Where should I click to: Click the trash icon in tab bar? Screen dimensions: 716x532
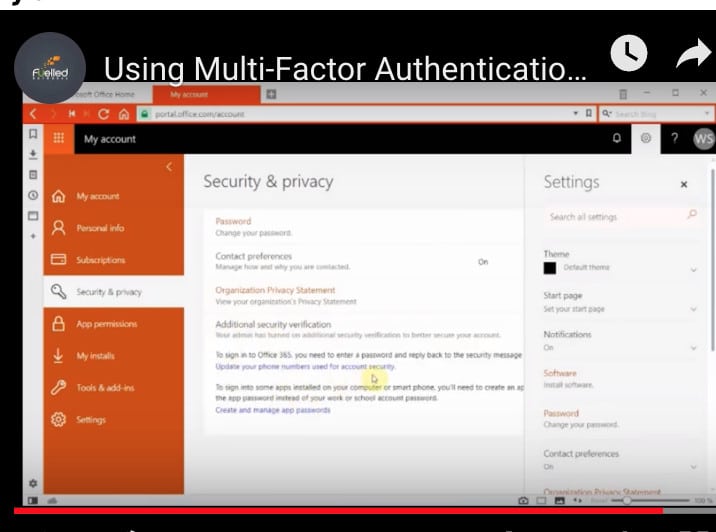[623, 94]
